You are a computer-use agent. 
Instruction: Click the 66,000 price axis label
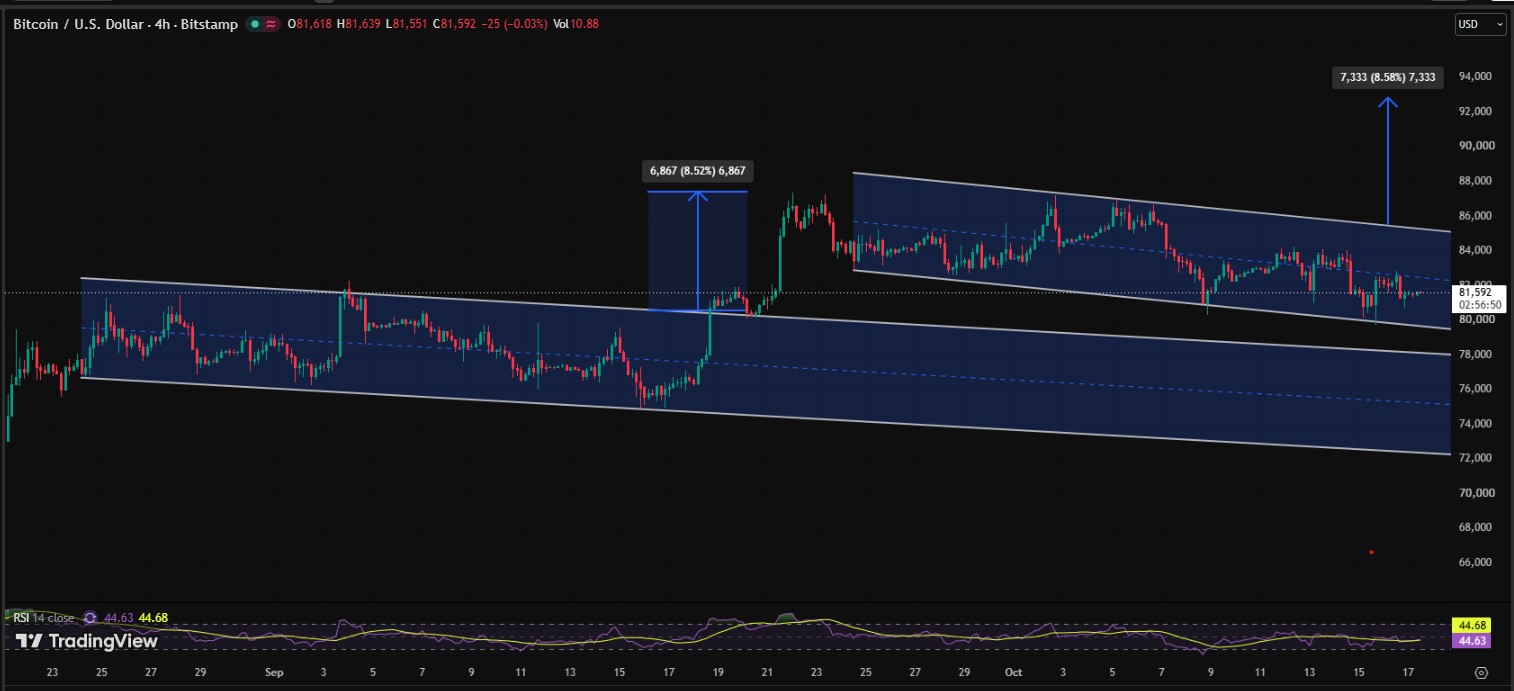1476,562
